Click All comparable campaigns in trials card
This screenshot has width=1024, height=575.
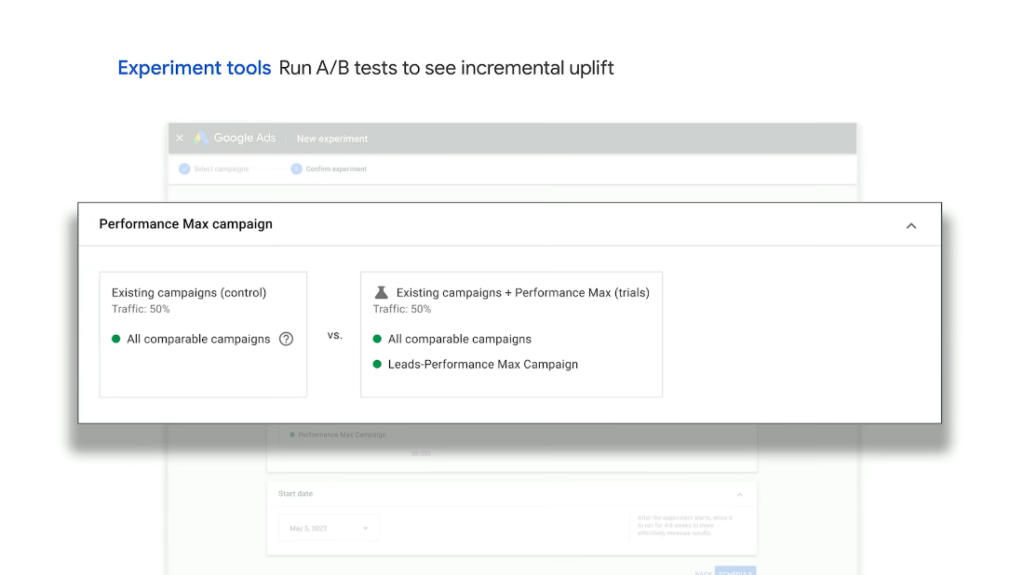point(460,339)
